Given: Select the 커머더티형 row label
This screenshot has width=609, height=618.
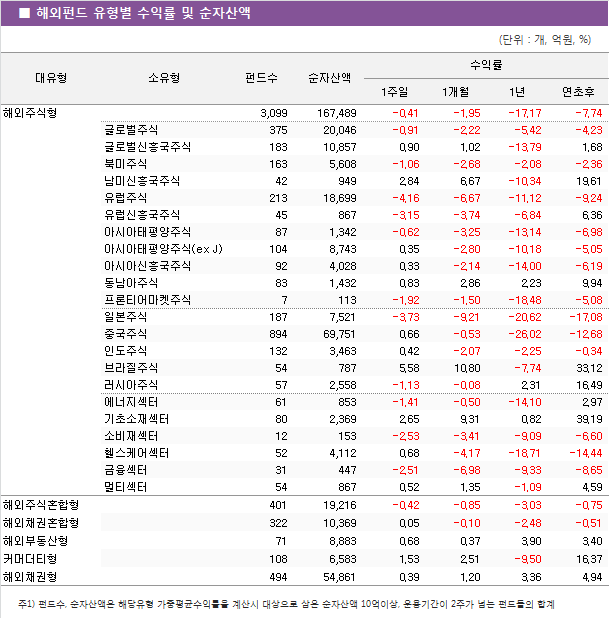Looking at the screenshot, I should coord(30,559).
